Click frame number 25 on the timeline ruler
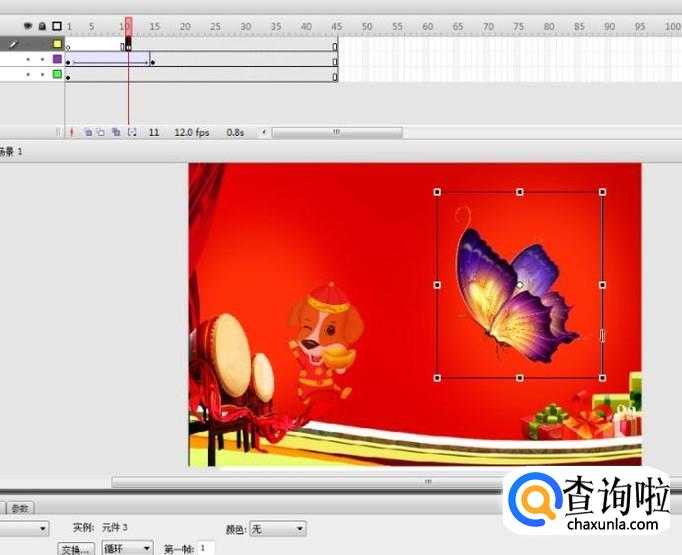This screenshot has height=555, width=682. coord(215,27)
